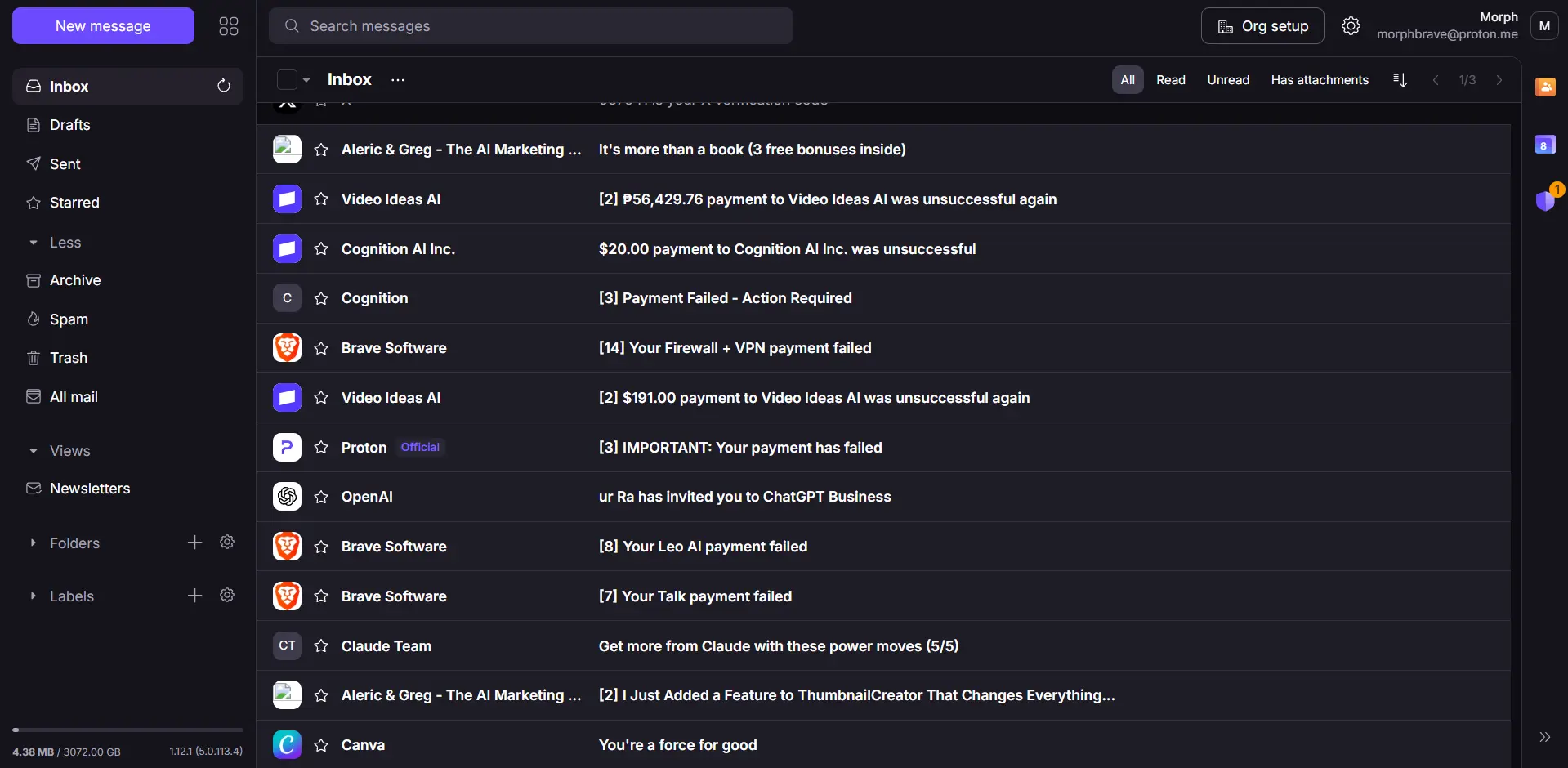Refresh the Inbox folder
Viewport: 1568px width, 768px height.
[224, 86]
